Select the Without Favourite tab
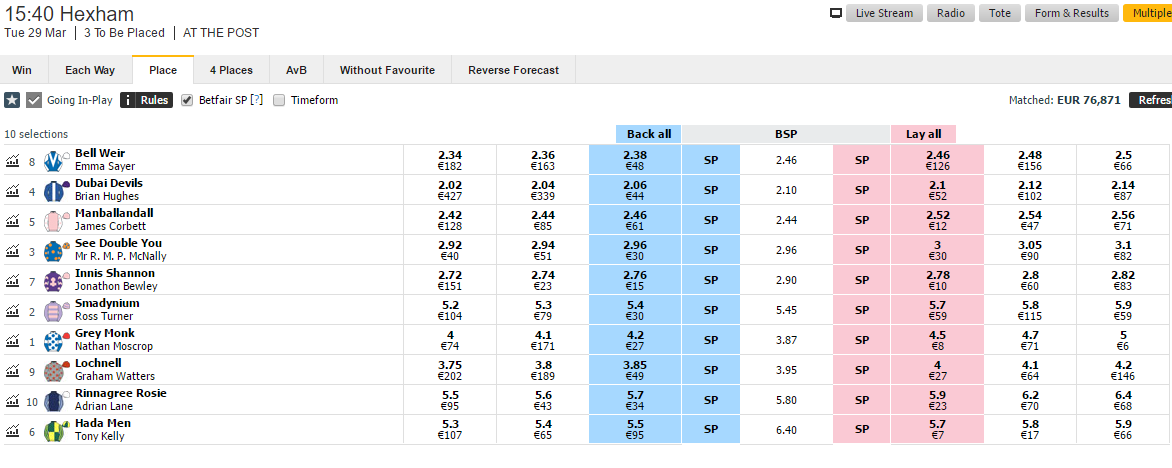The image size is (1172, 468). click(x=387, y=70)
